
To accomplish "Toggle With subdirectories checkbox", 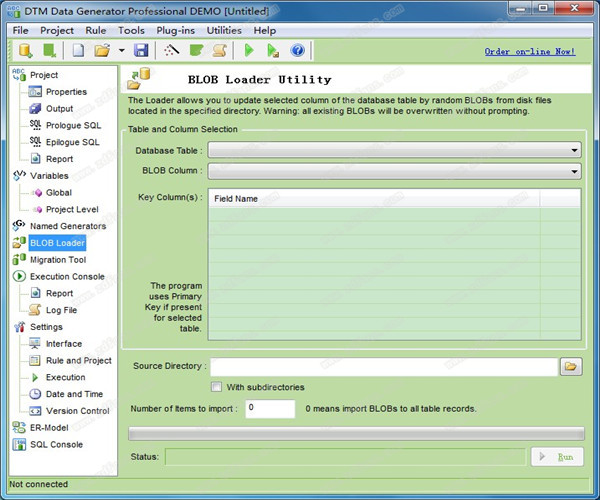I will (216, 387).
